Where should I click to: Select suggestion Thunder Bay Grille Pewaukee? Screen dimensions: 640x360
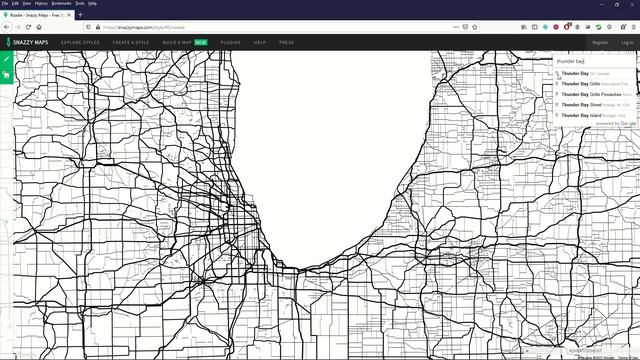click(x=594, y=94)
